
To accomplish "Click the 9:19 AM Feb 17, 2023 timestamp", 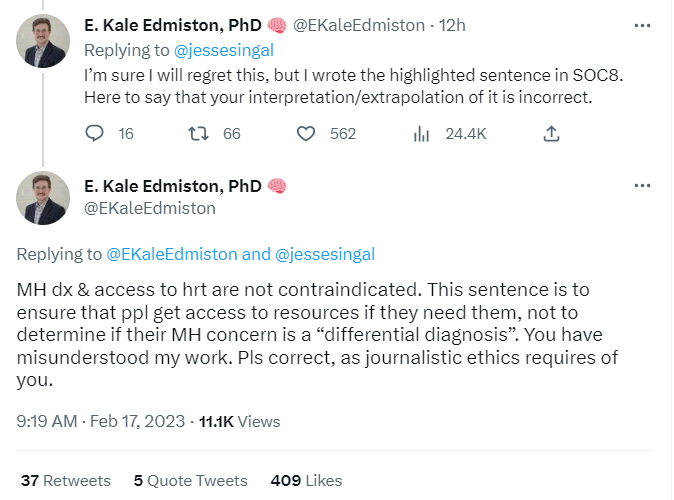I will [100, 421].
